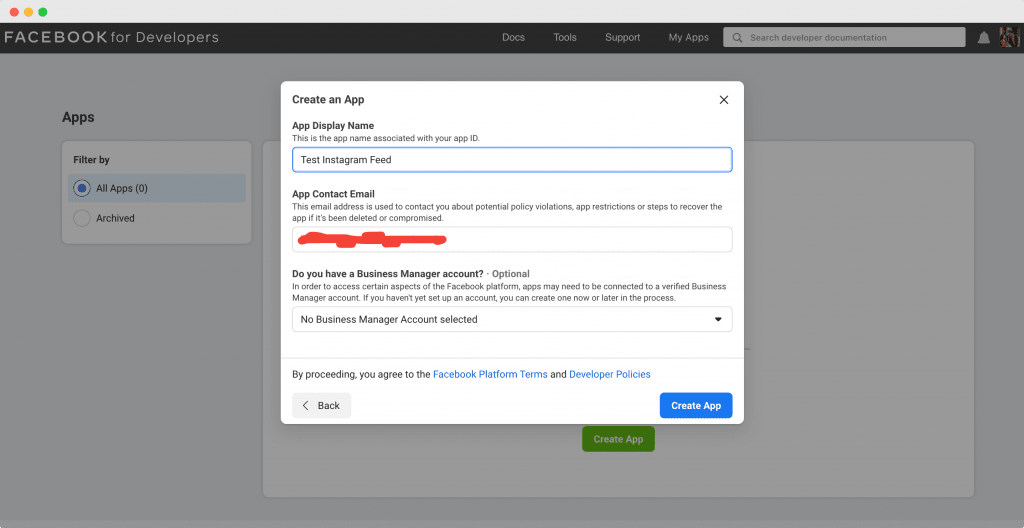The image size is (1024, 528).
Task: Click the notifications bell icon
Action: pyautogui.click(x=984, y=38)
